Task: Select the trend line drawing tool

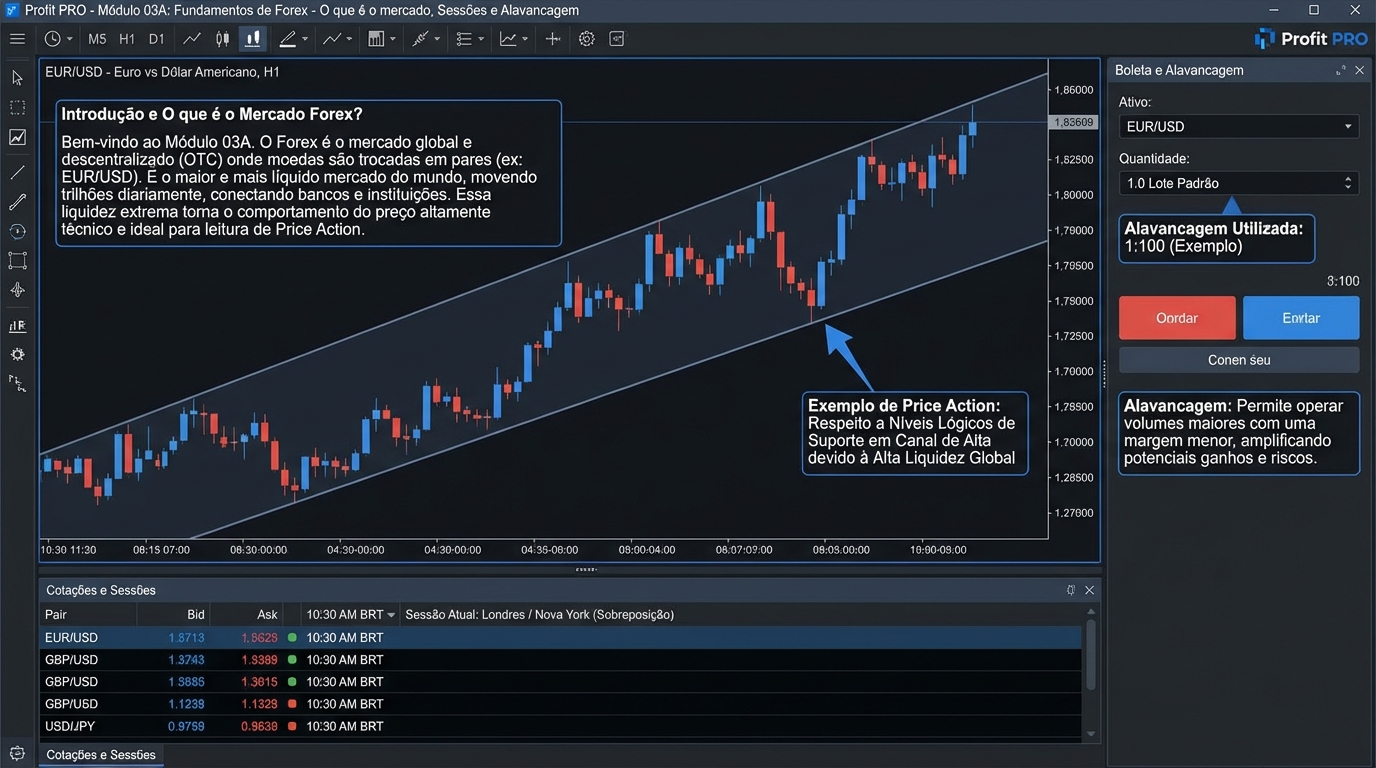Action: (x=17, y=173)
